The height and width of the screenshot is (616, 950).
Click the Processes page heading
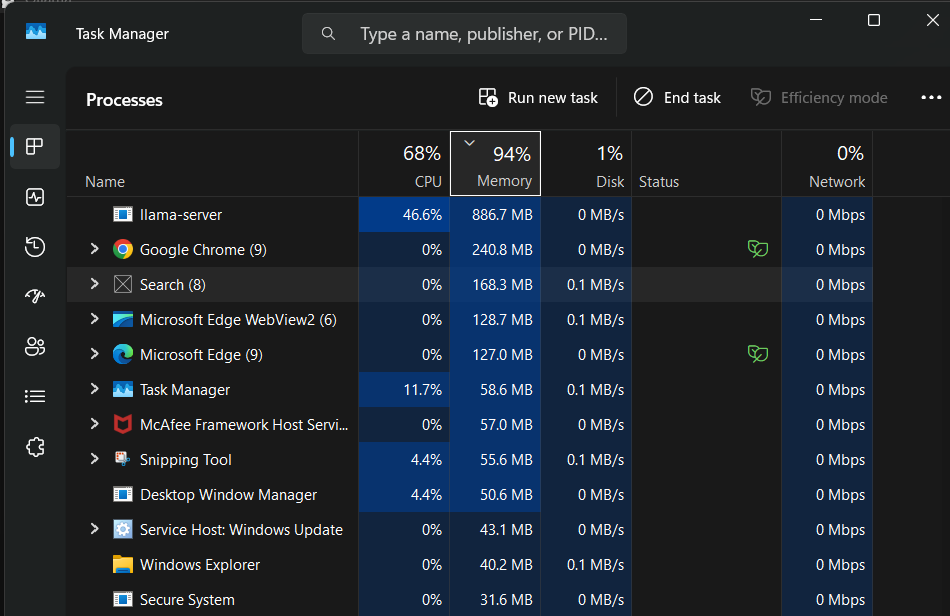click(124, 100)
